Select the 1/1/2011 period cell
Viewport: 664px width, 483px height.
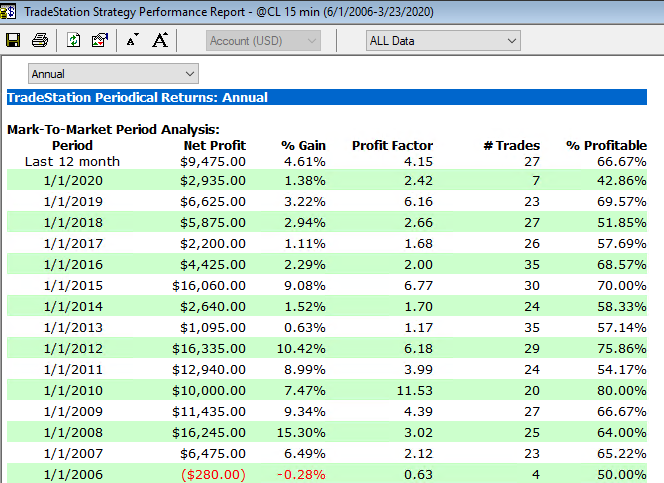(73, 370)
